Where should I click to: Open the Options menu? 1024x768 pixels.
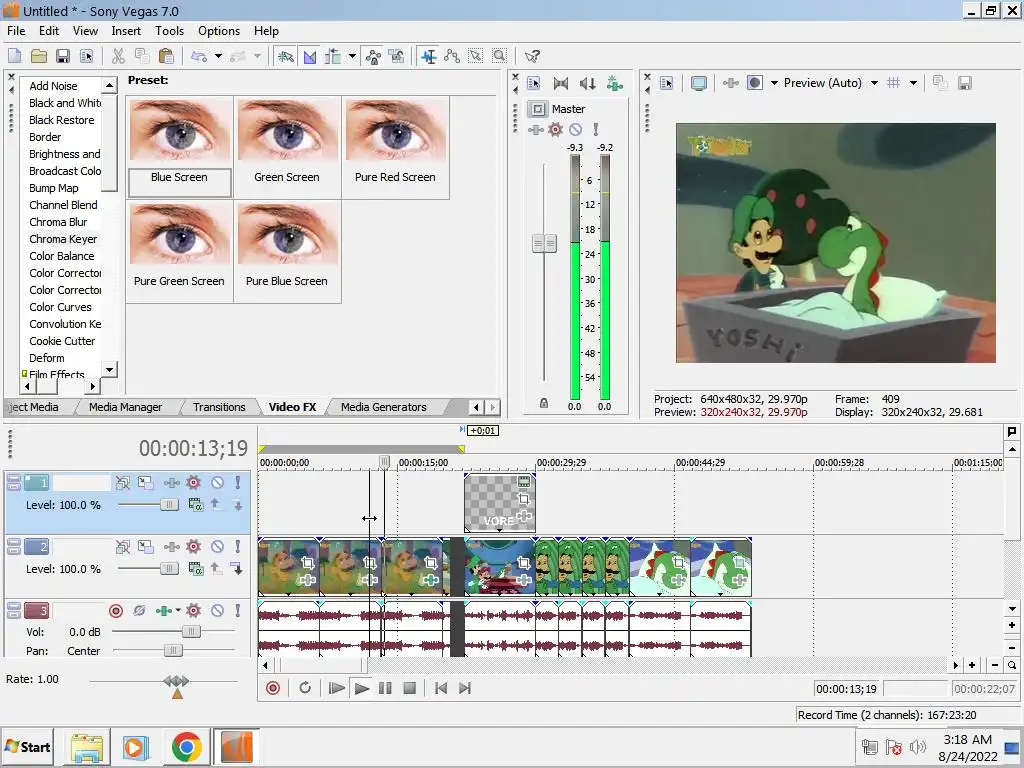tap(219, 31)
